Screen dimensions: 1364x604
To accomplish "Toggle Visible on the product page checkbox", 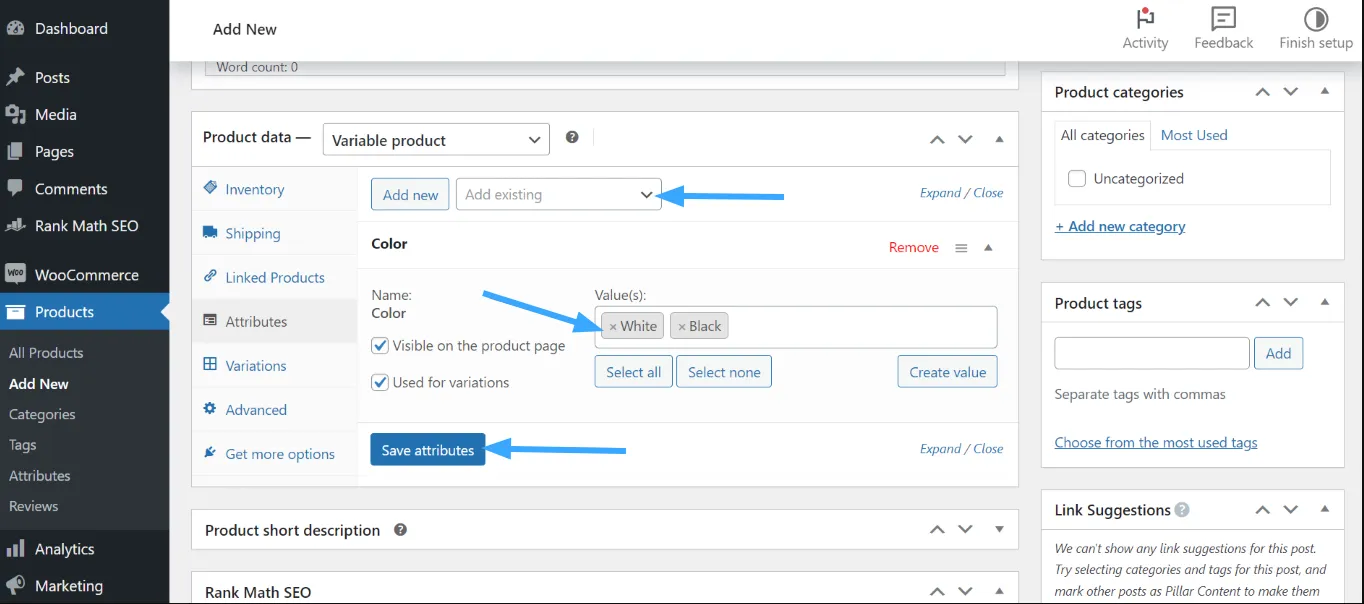I will point(380,345).
